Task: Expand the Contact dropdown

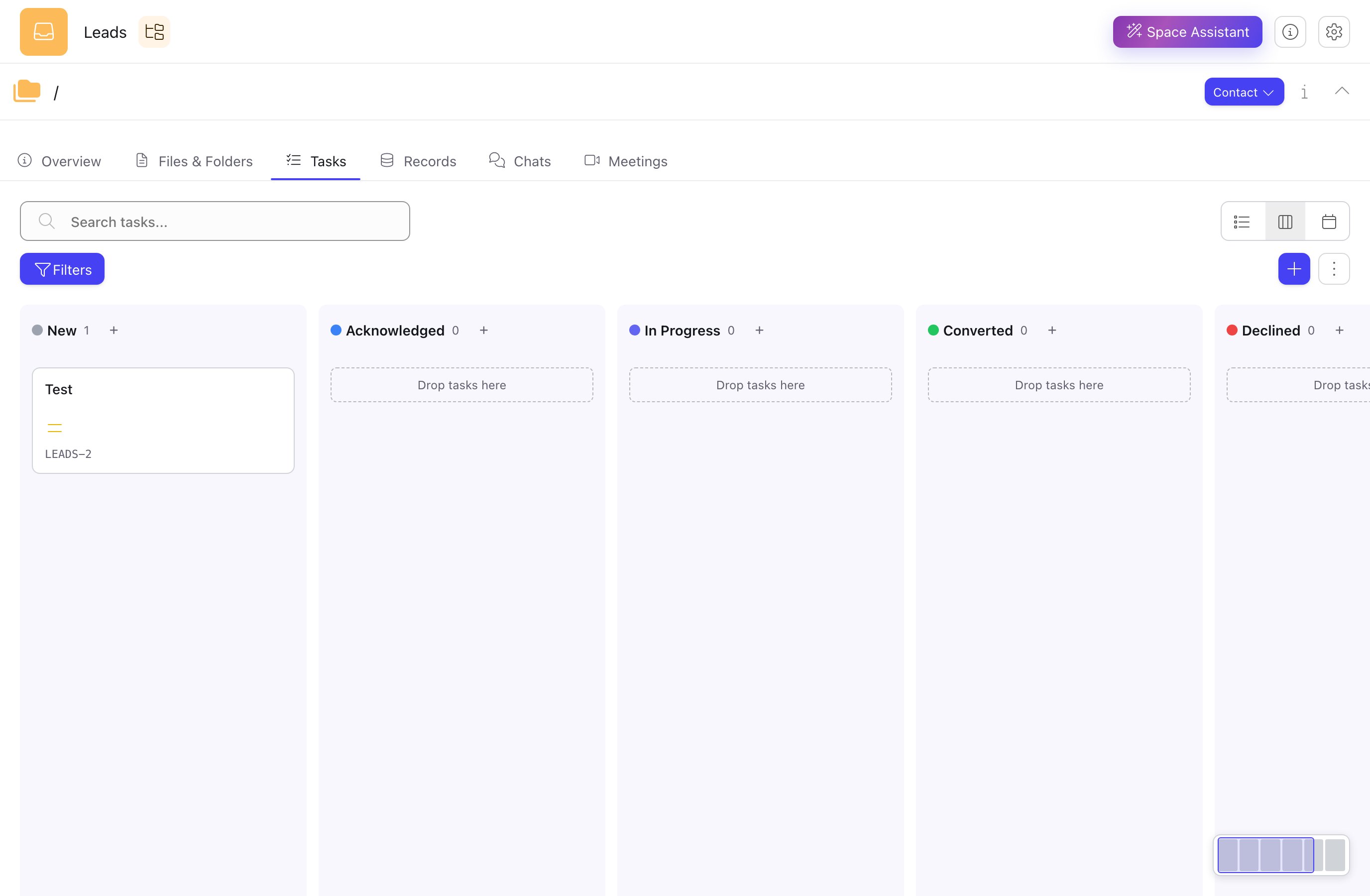Action: point(1244,92)
